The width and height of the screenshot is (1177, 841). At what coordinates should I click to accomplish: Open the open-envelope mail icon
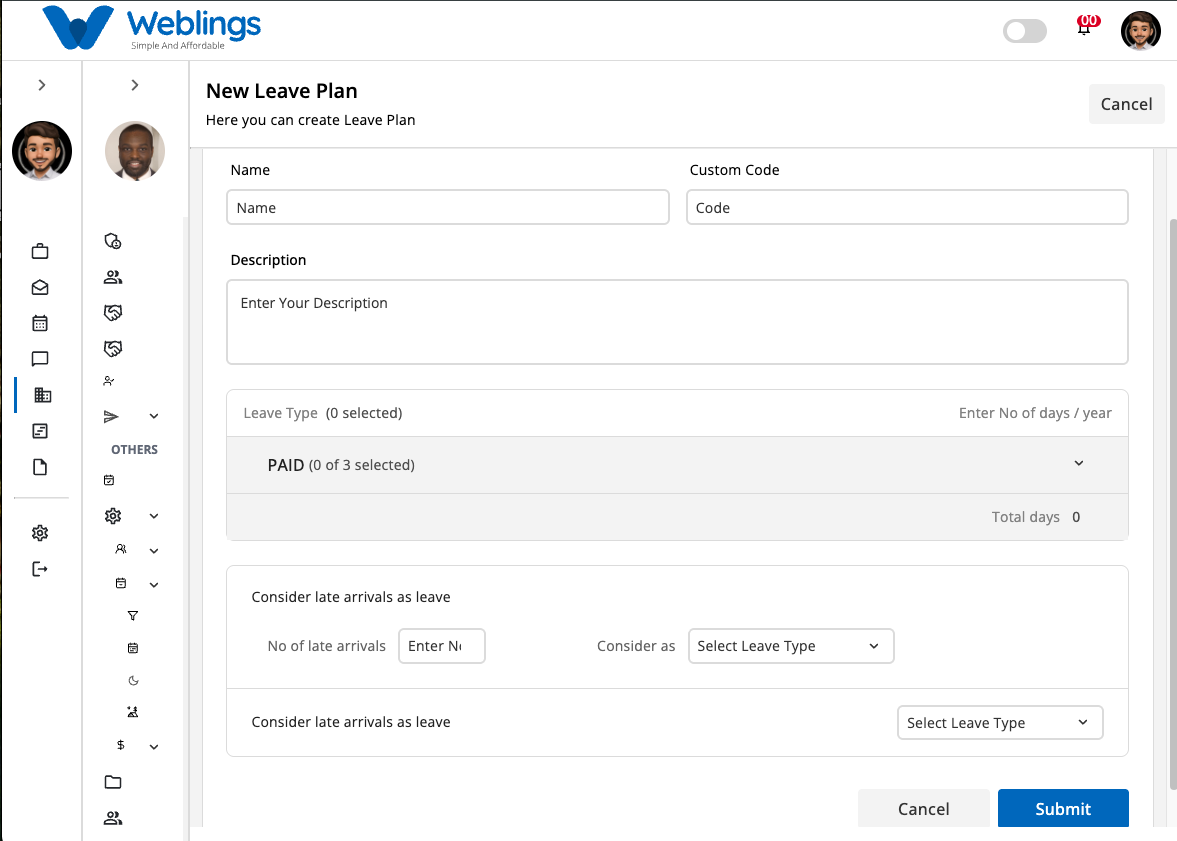(x=40, y=287)
